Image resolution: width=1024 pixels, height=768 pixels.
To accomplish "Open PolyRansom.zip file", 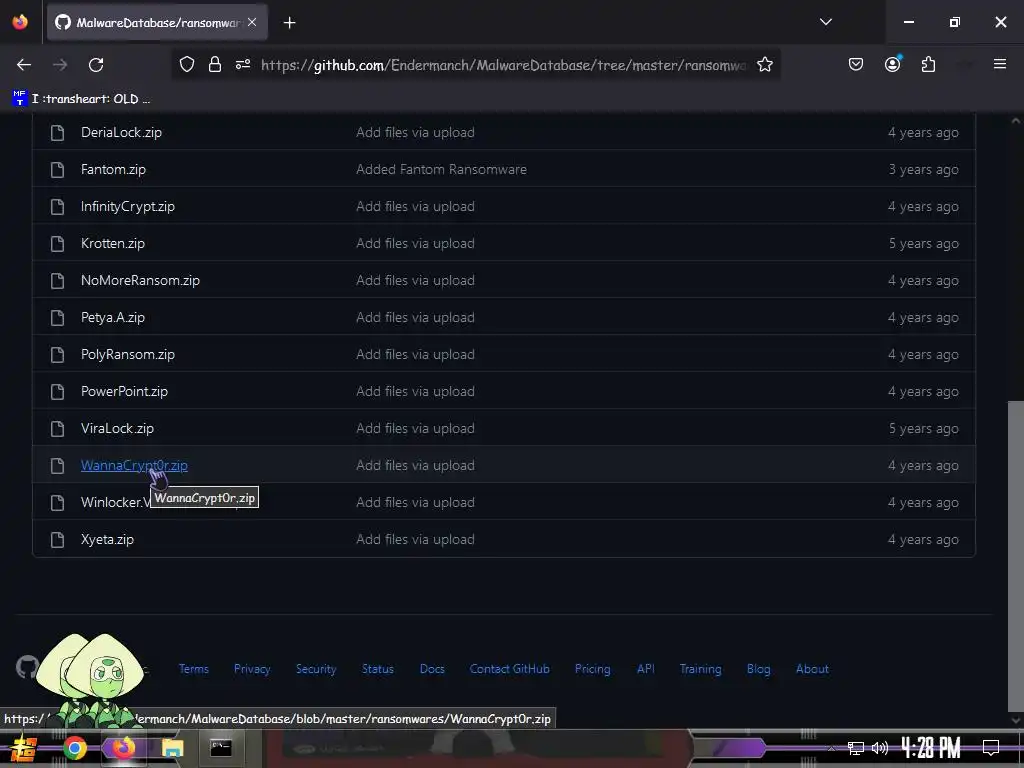I will [x=128, y=355].
